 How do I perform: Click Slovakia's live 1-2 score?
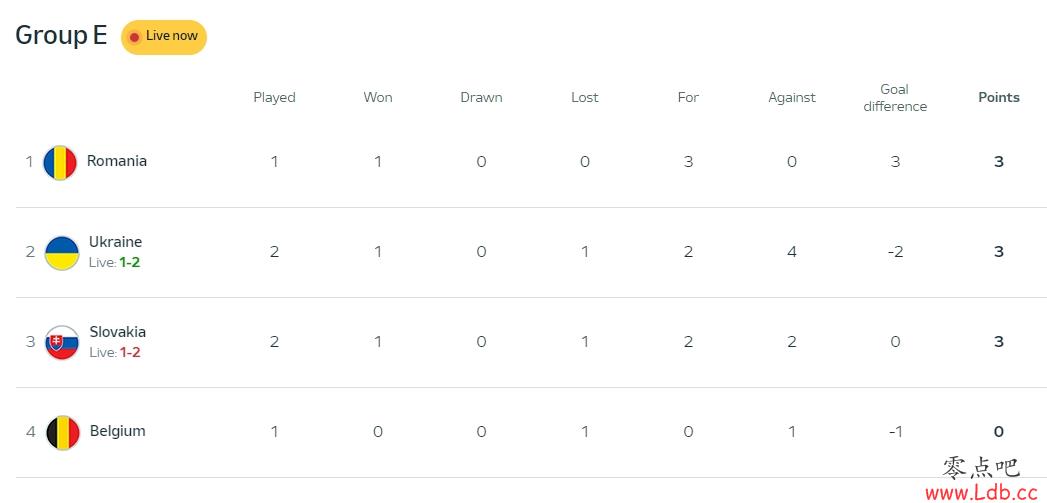(x=130, y=353)
